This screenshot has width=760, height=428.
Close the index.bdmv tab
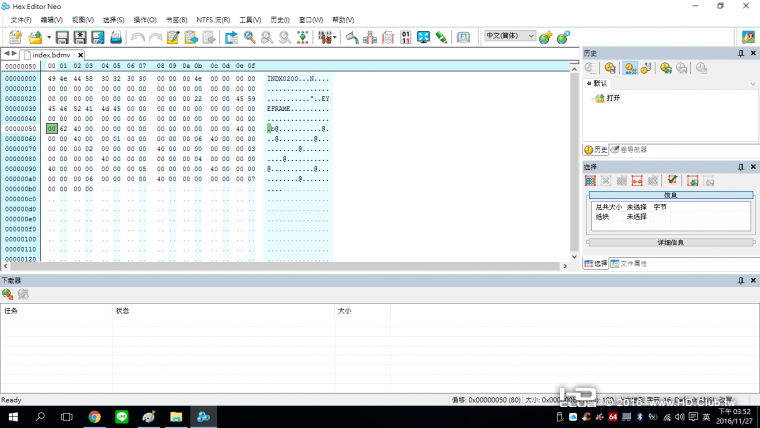[80, 55]
